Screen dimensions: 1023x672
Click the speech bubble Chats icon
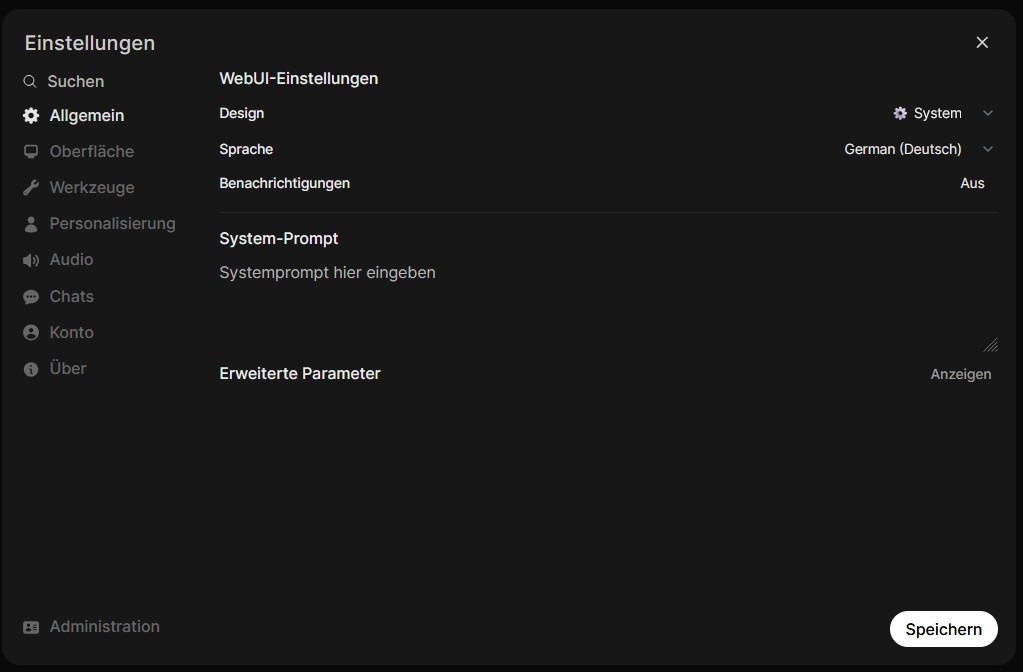click(x=31, y=297)
